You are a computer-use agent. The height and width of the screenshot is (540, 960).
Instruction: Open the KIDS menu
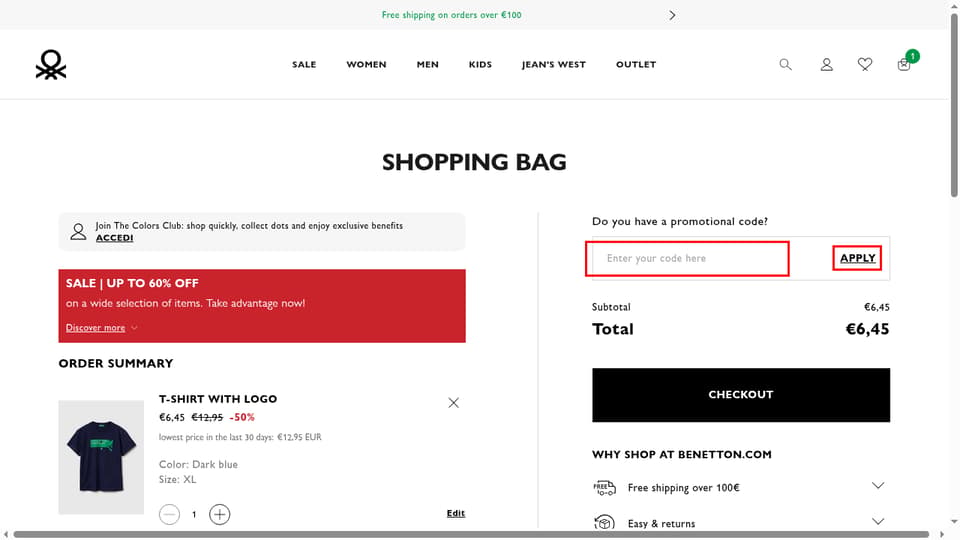tap(480, 64)
